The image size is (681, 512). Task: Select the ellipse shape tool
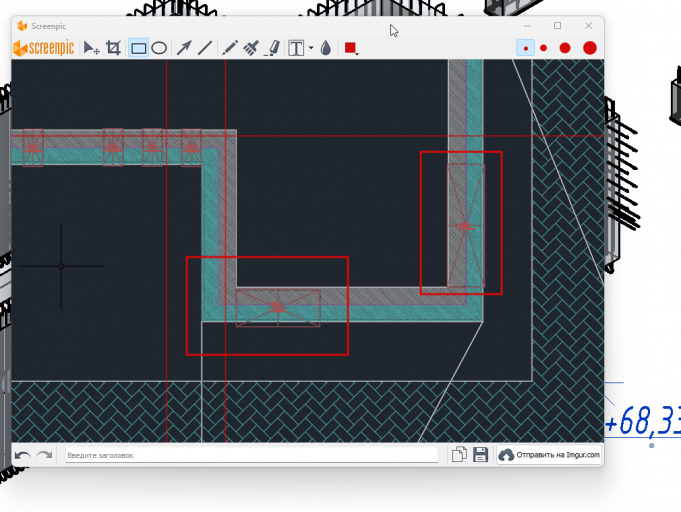159,48
